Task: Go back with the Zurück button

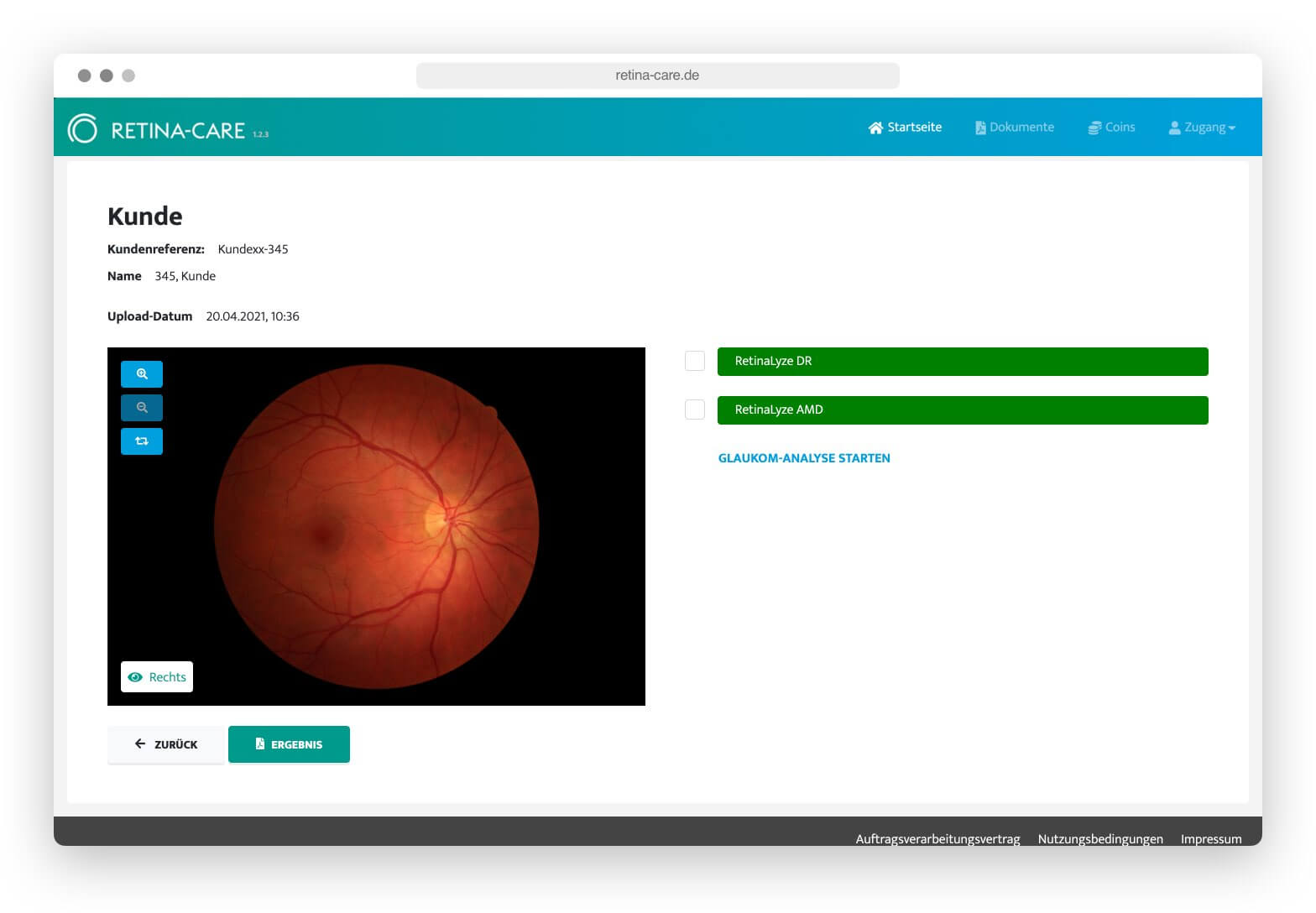Action: tap(166, 744)
